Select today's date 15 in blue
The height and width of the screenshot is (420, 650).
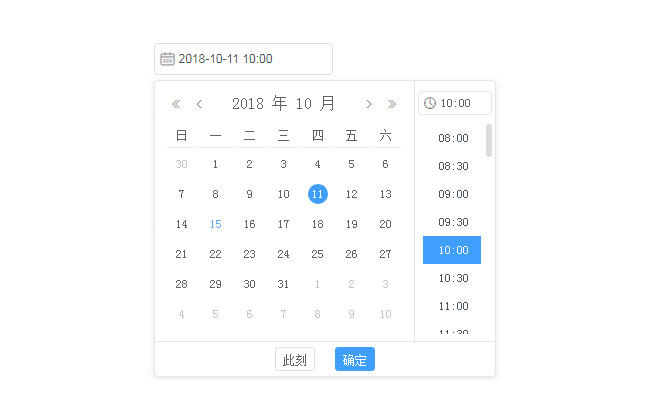click(x=215, y=224)
